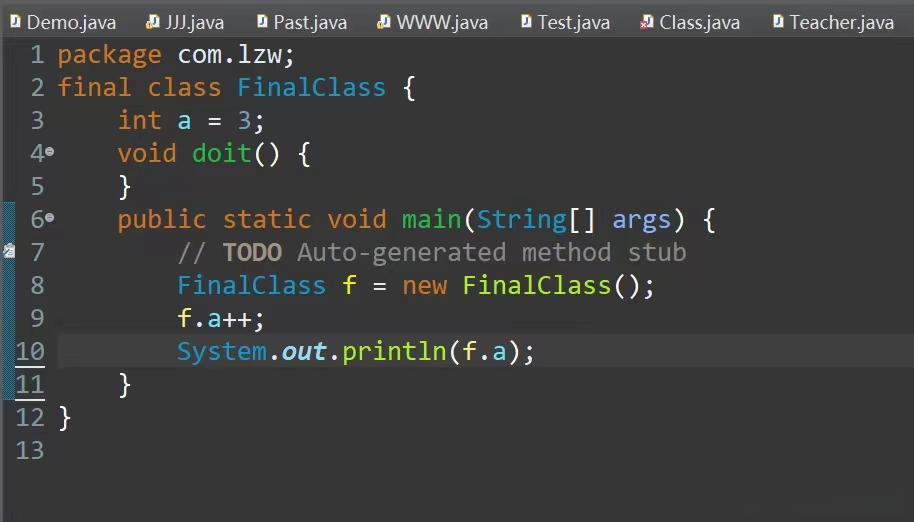Click the 'doit' method name
914x522 pixels.
coord(222,154)
